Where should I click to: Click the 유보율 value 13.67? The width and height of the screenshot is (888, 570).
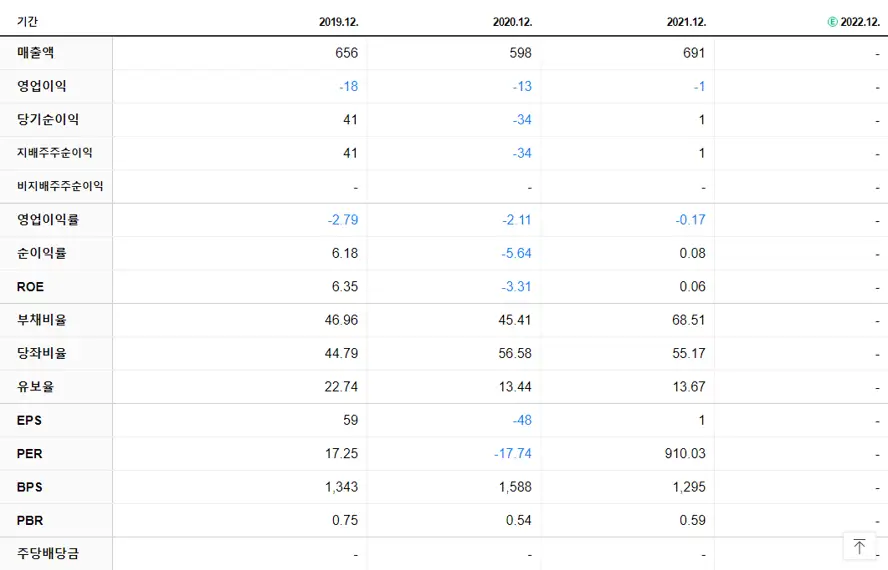(x=689, y=388)
